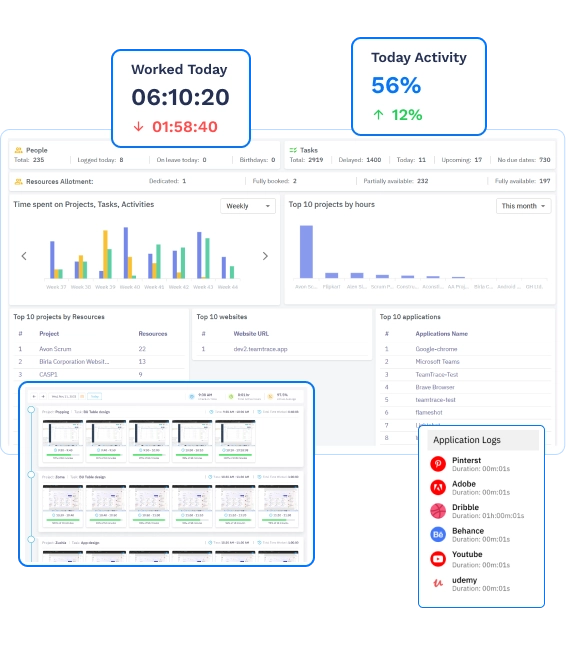Go to next day in screenshots panel

(43, 396)
